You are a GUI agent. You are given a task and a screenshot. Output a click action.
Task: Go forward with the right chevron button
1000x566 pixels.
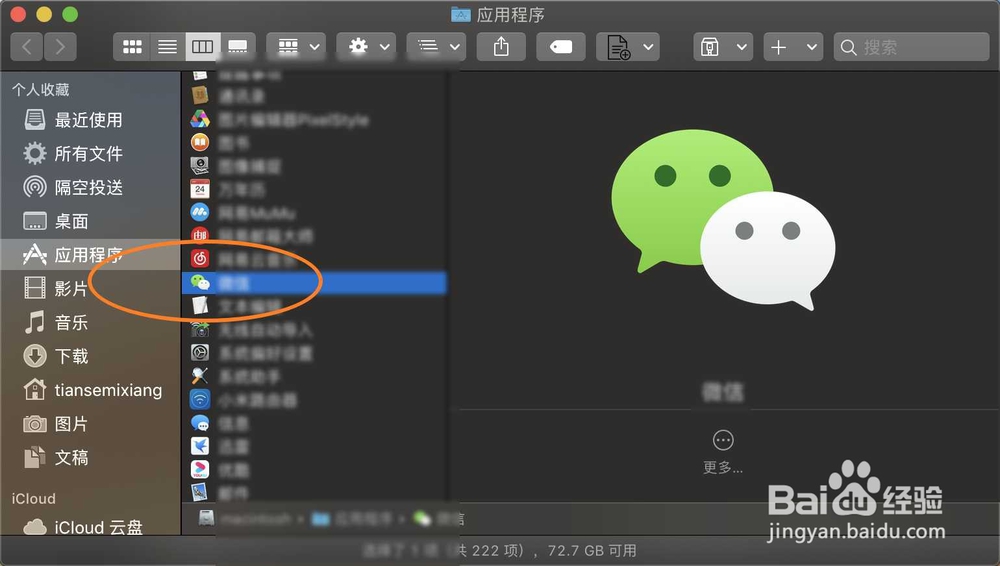click(61, 47)
